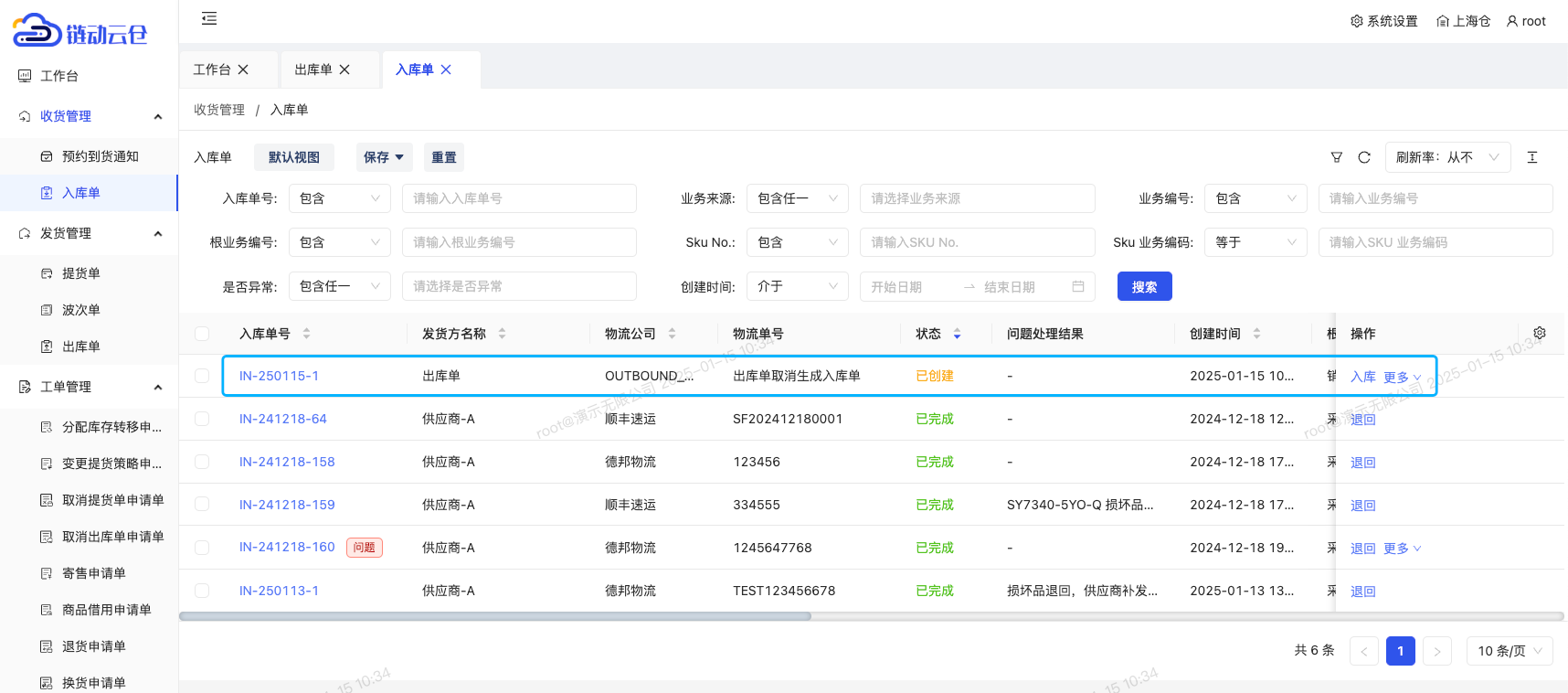The image size is (1568, 693).
Task: Expand the 10 条/页 page size selector
Action: [1509, 651]
